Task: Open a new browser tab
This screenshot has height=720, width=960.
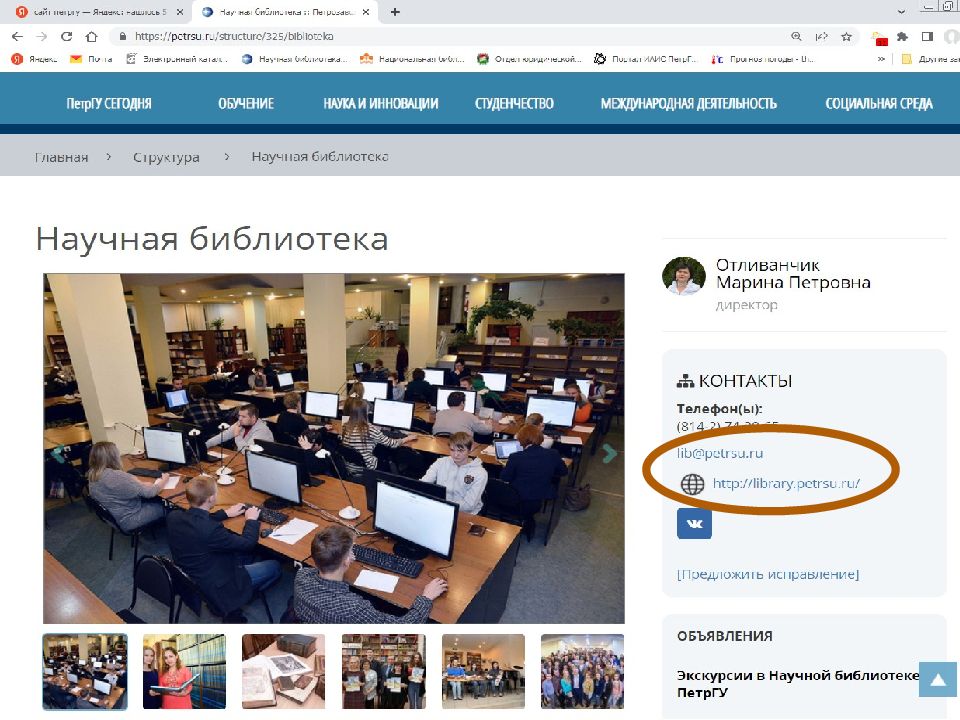Action: (x=395, y=12)
